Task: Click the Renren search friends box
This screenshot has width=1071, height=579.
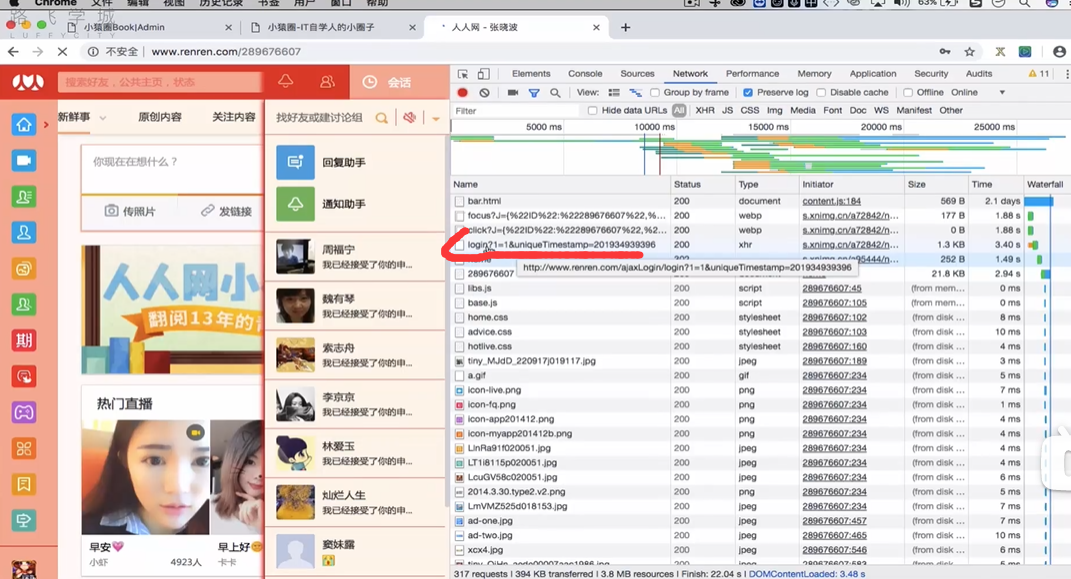Action: tap(159, 82)
